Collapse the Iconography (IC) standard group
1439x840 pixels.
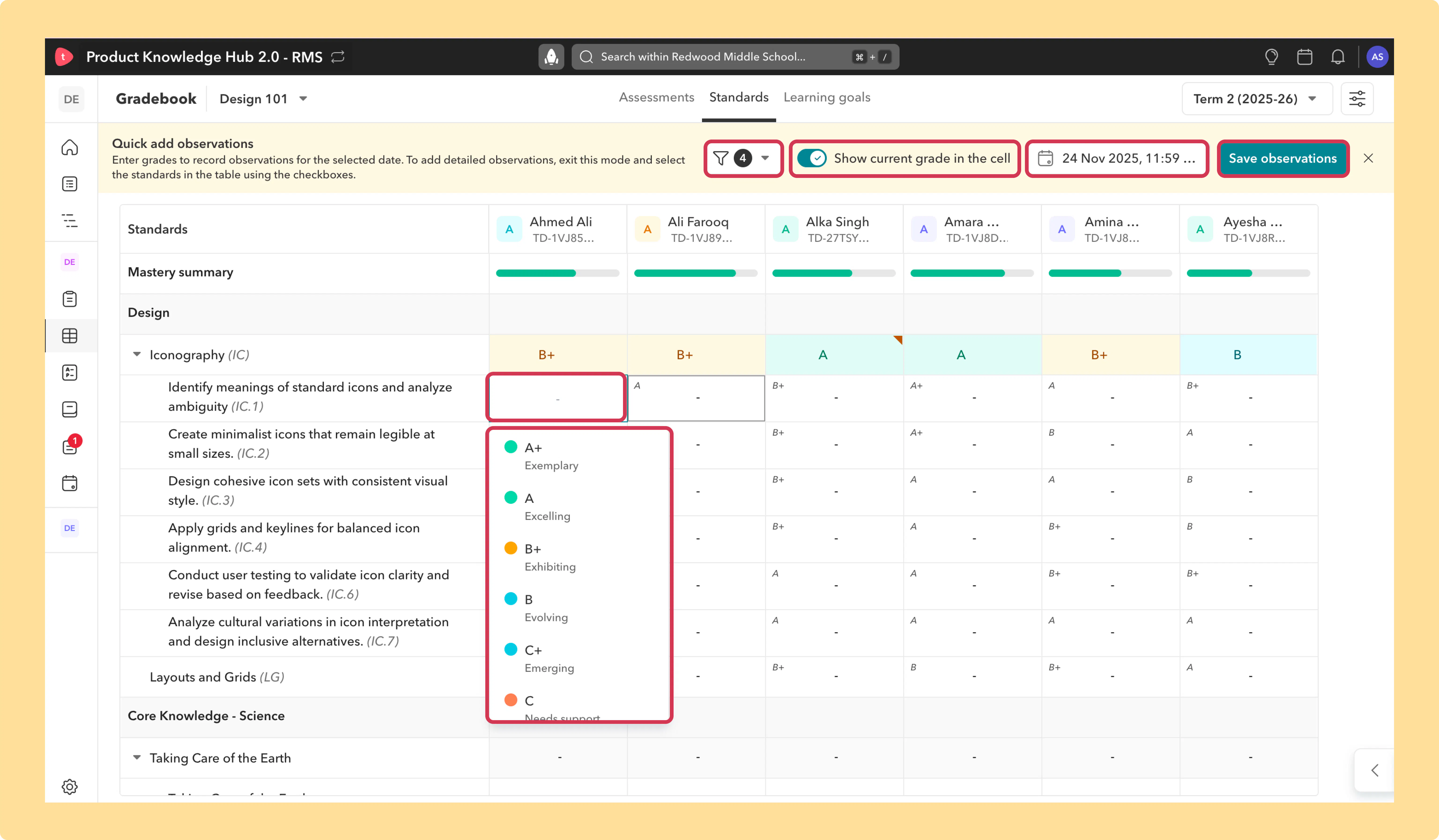pyautogui.click(x=137, y=354)
